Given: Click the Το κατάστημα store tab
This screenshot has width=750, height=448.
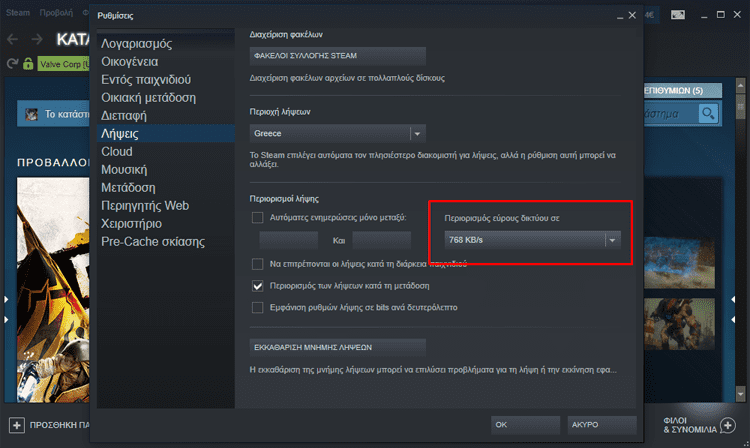Looking at the screenshot, I should (54, 114).
